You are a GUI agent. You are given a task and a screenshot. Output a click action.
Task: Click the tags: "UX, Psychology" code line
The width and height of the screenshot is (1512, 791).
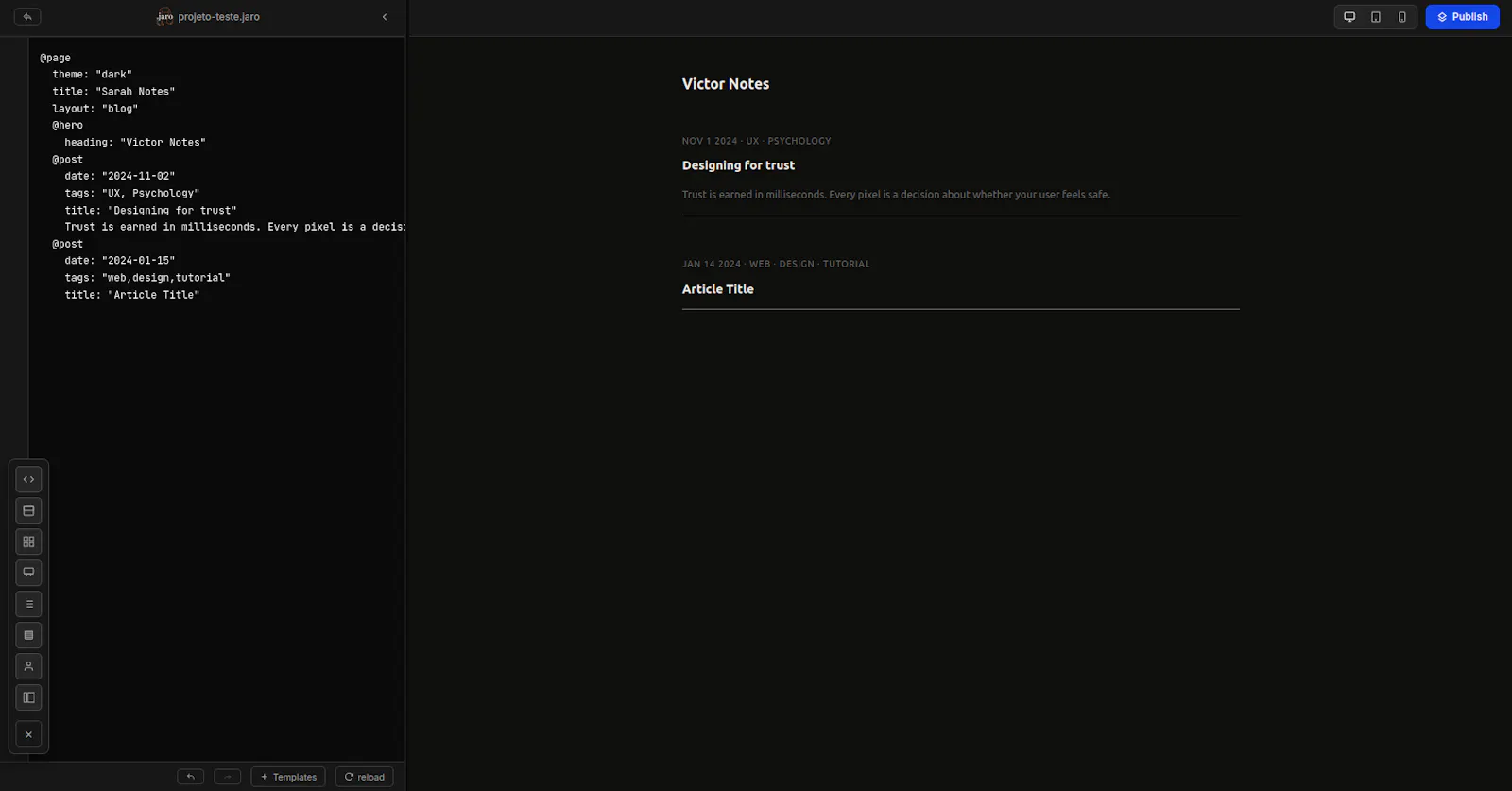click(132, 193)
